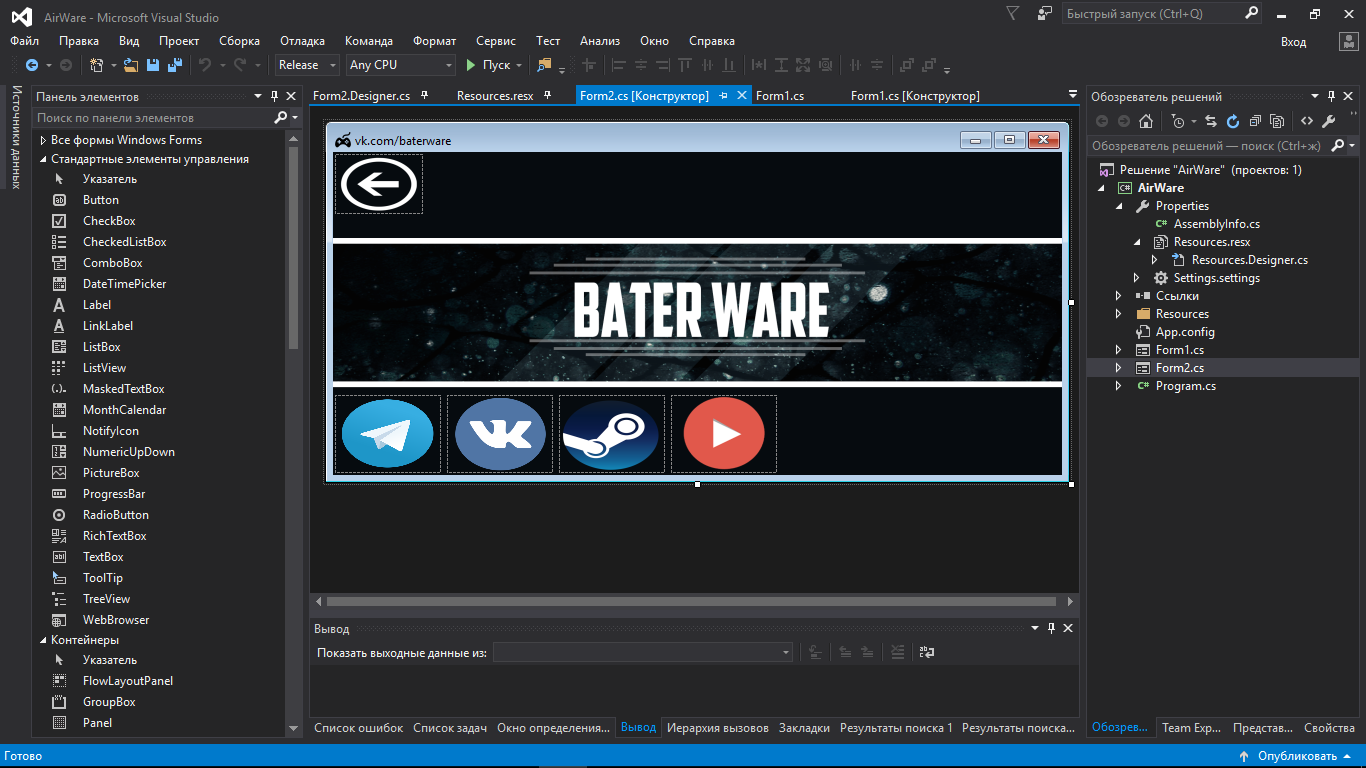1366x768 pixels.
Task: Click the Navigate Backward toolbar arrow
Action: coord(31,65)
